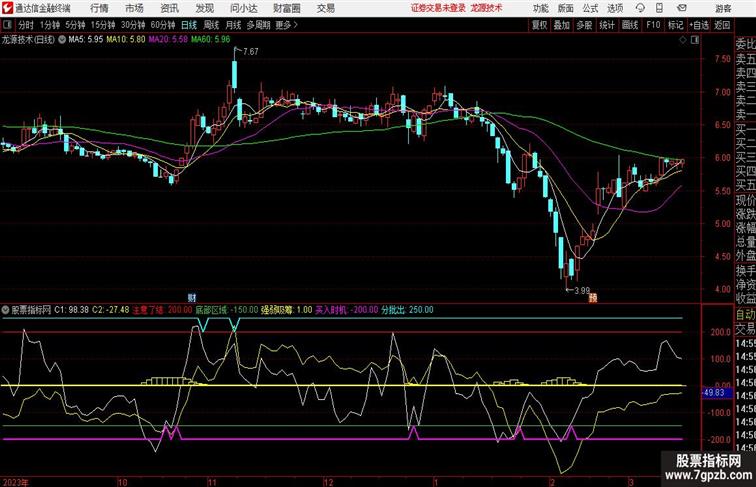Image resolution: width=756 pixels, height=487 pixels.
Task: Click the 分批出: 250.00 label
Action: pos(407,310)
